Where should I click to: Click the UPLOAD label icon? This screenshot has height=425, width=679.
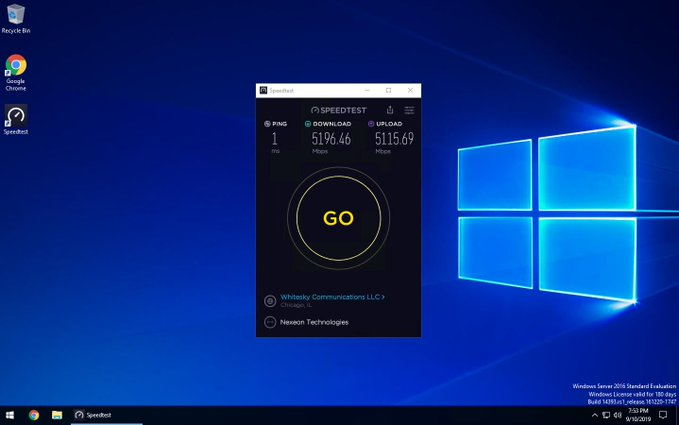371,124
